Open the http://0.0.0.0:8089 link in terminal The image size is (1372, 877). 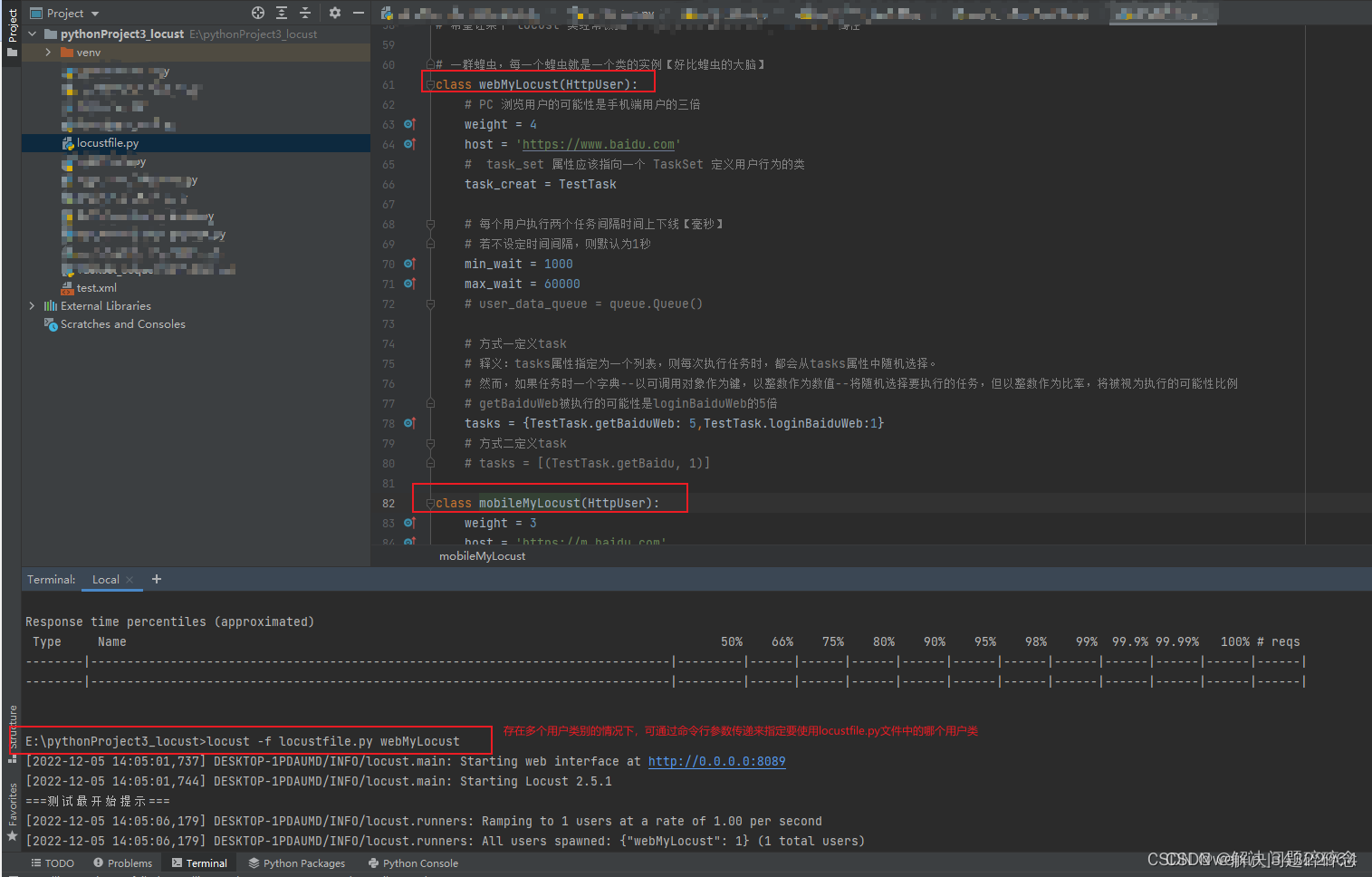point(716,762)
